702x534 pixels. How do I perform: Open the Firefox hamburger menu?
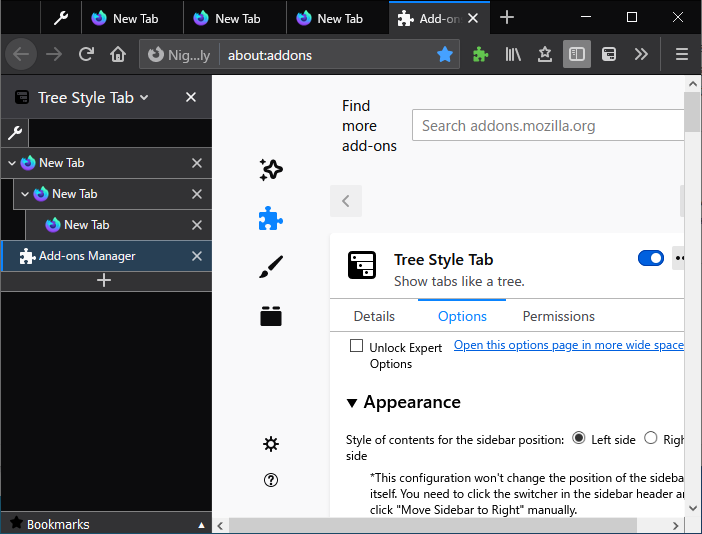pos(681,55)
